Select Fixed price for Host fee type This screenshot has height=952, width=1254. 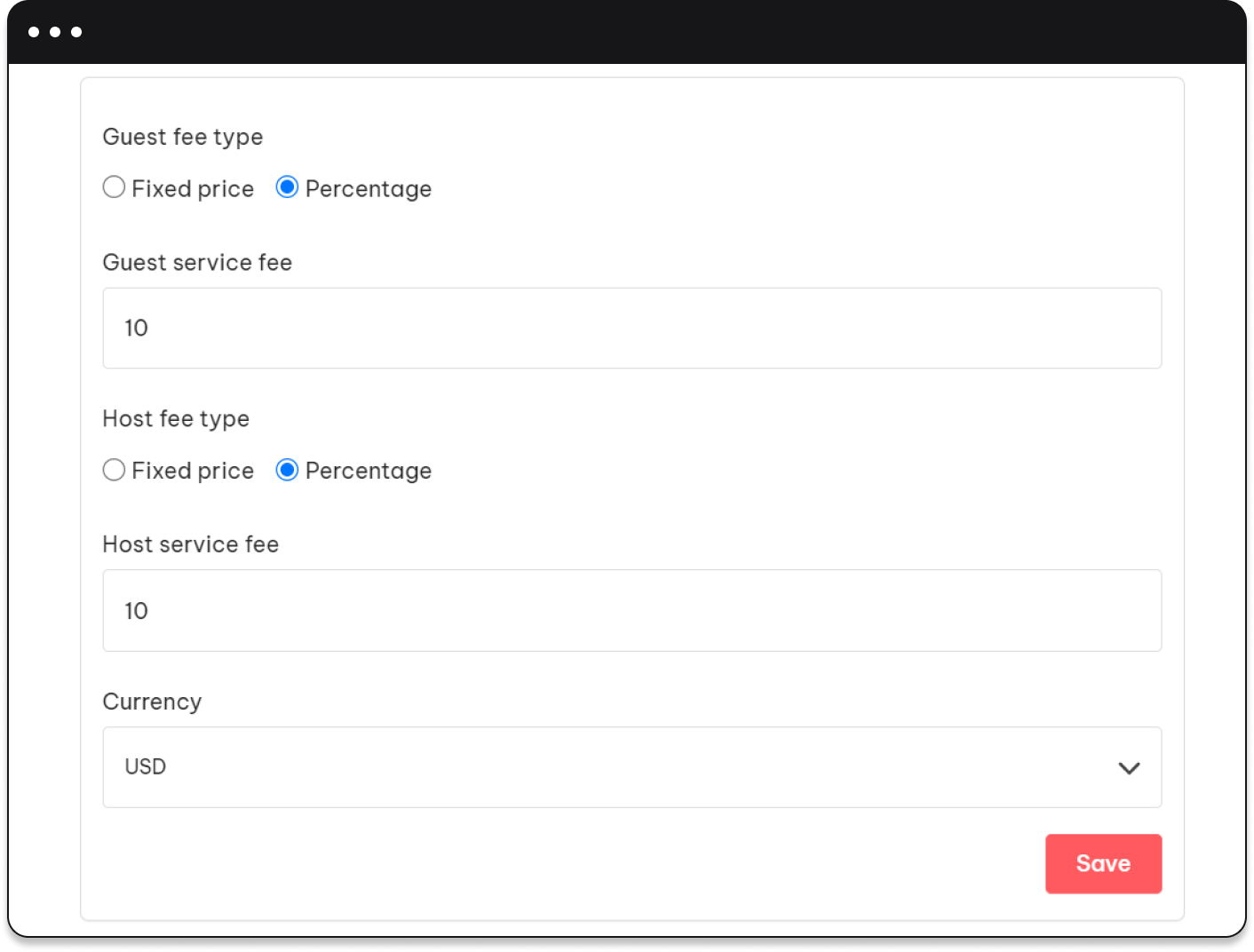pos(114,470)
